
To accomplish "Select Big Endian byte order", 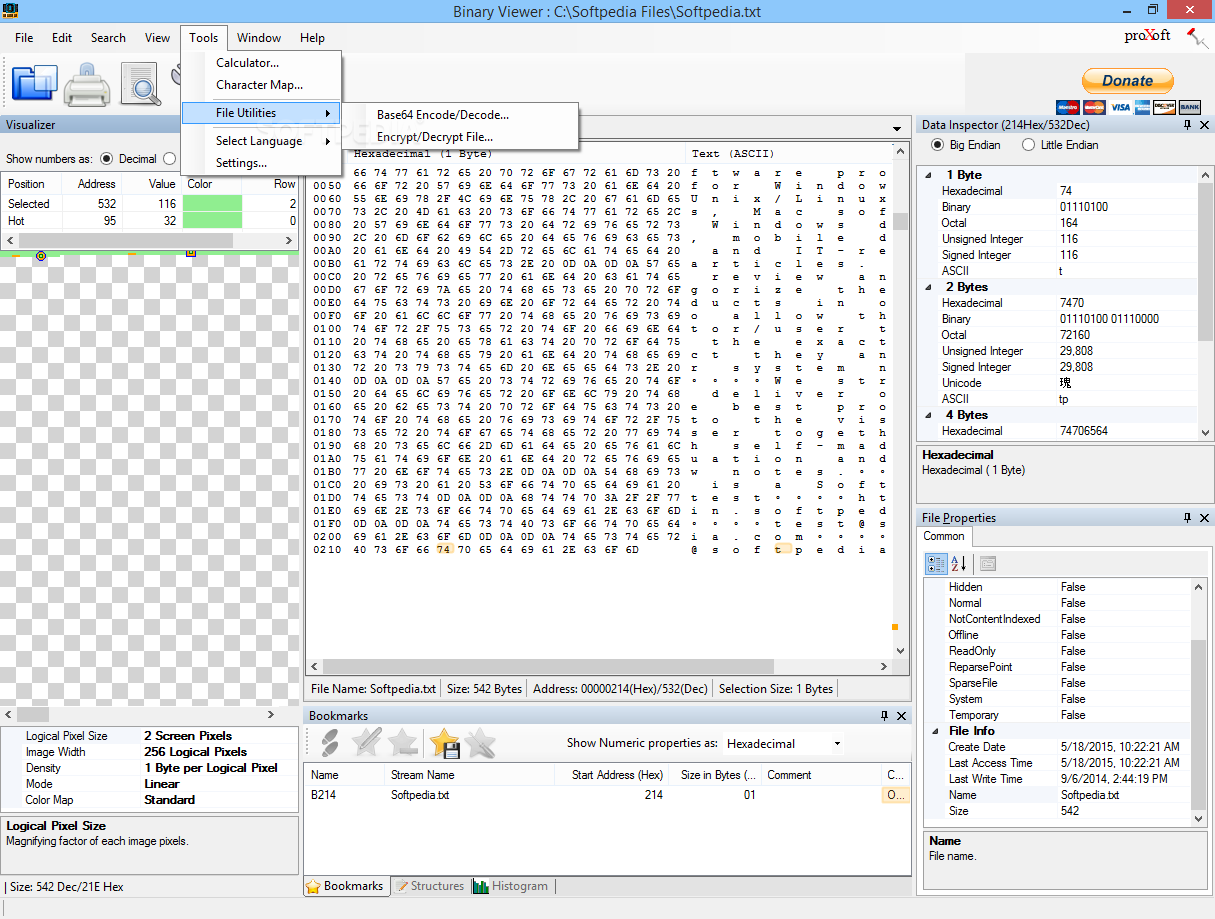I will 937,145.
